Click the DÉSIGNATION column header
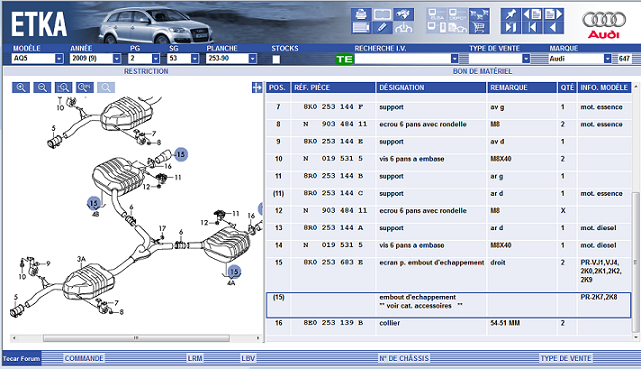Screen dimensions: 641x369 (431, 87)
